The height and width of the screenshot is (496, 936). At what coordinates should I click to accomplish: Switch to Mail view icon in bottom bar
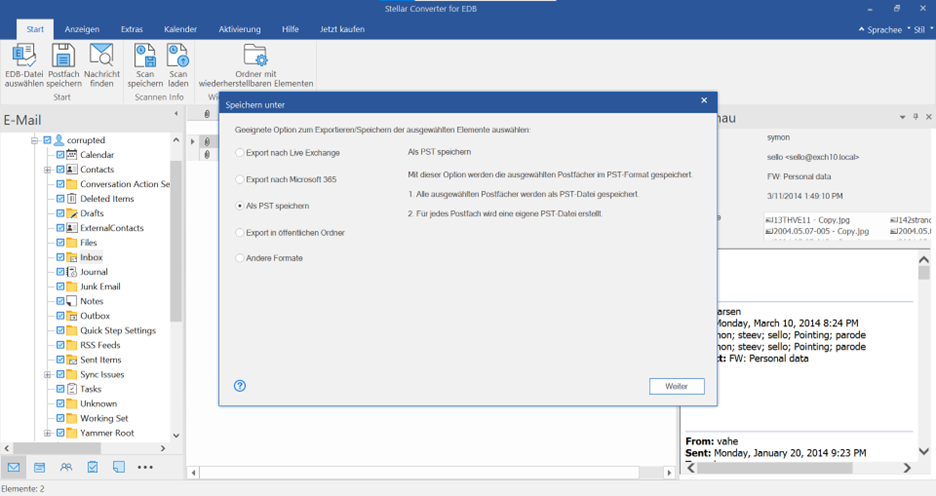[14, 467]
